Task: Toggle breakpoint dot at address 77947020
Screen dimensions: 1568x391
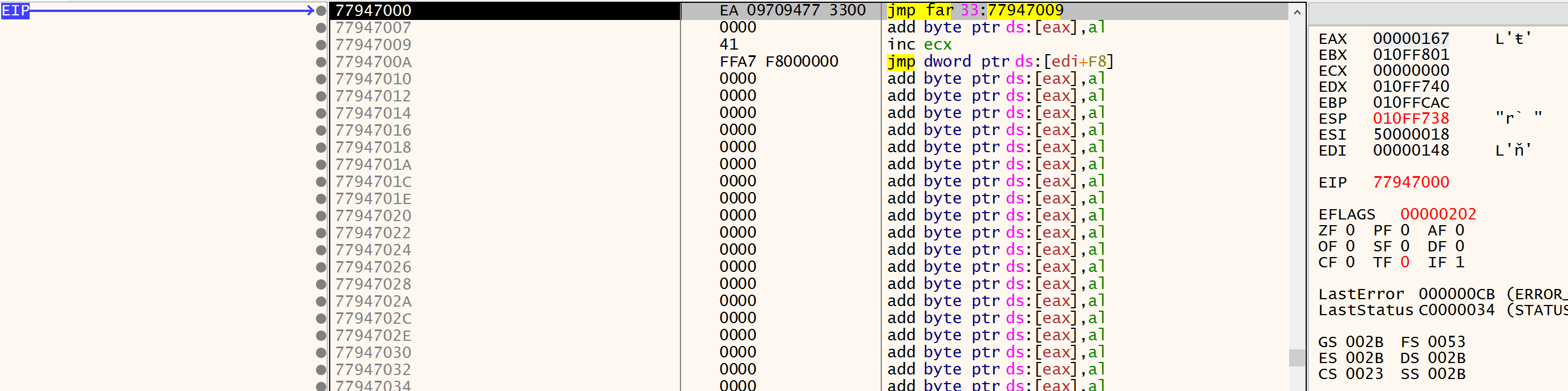Action: coord(321,215)
